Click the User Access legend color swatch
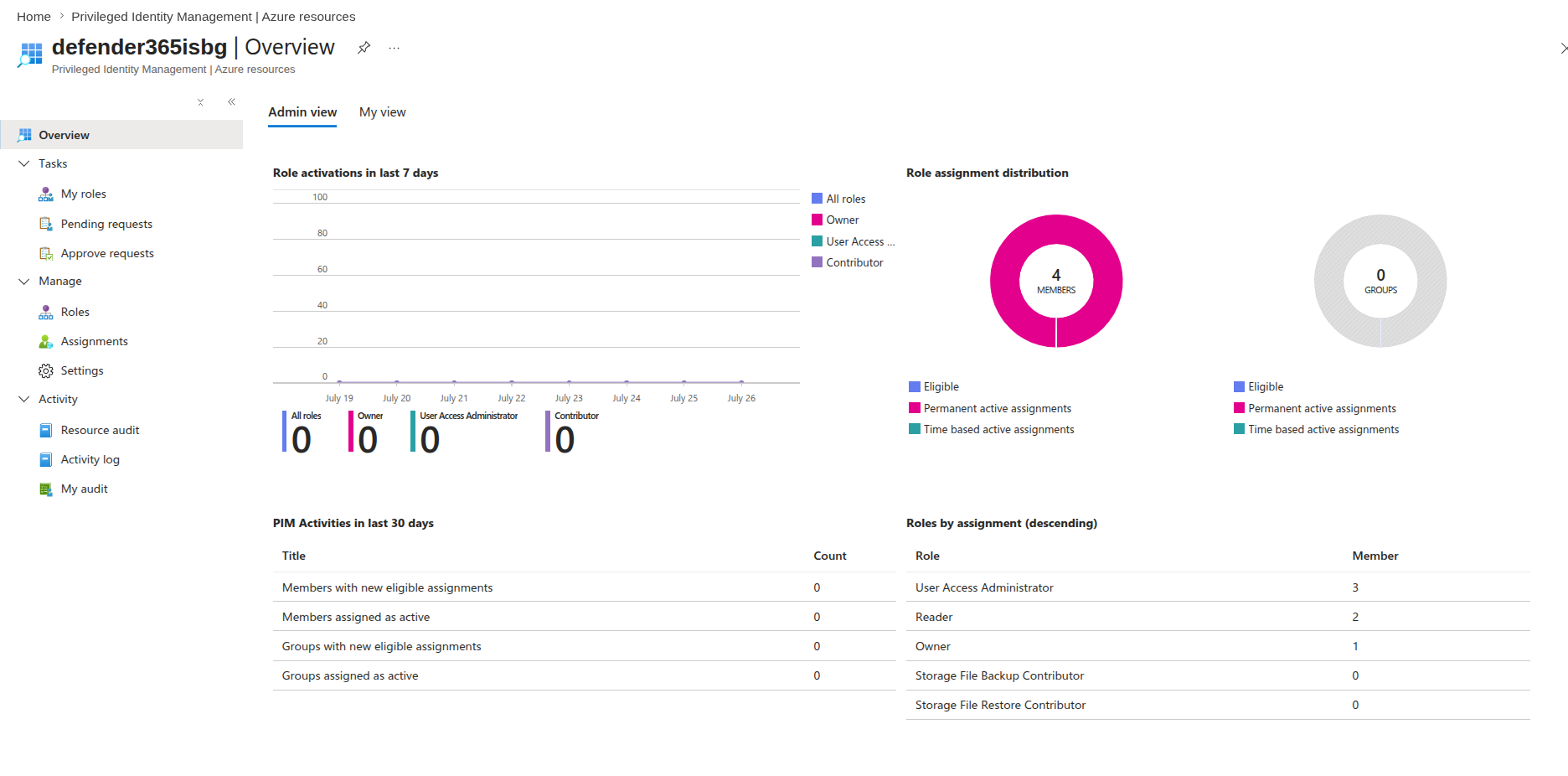1568x776 pixels. pos(817,241)
